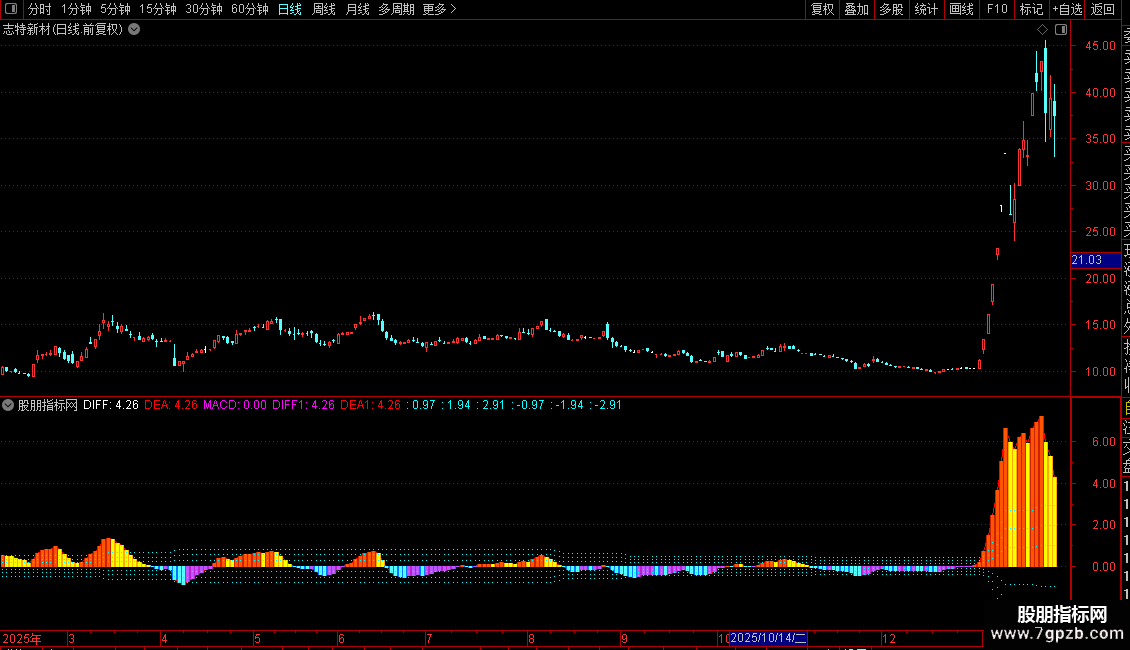Click month 8 on the time axis
The image size is (1130, 650).
pyautogui.click(x=531, y=638)
